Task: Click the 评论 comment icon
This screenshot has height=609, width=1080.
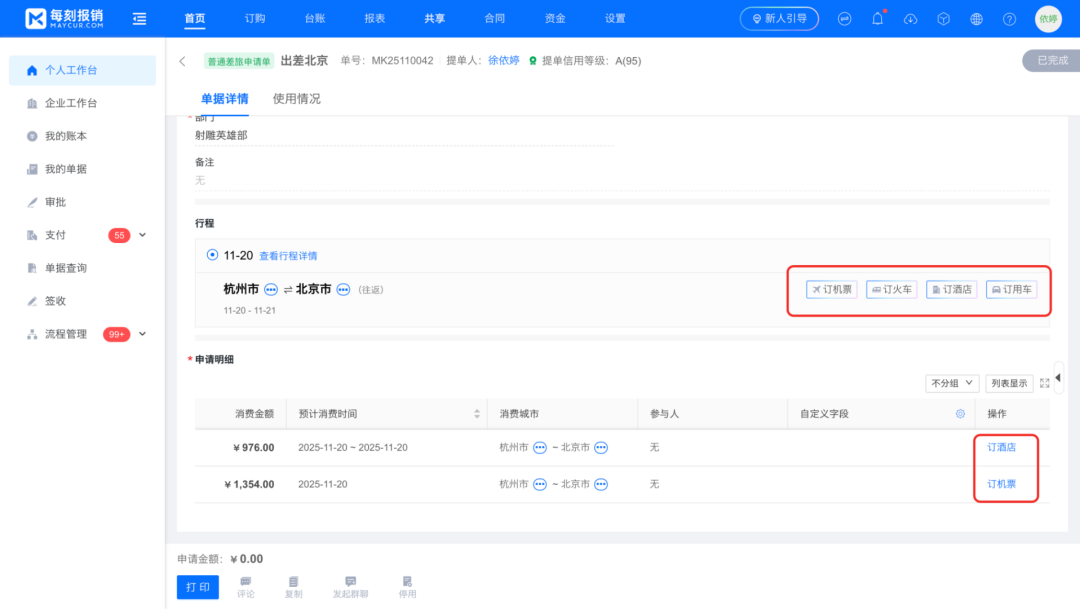Action: point(246,582)
